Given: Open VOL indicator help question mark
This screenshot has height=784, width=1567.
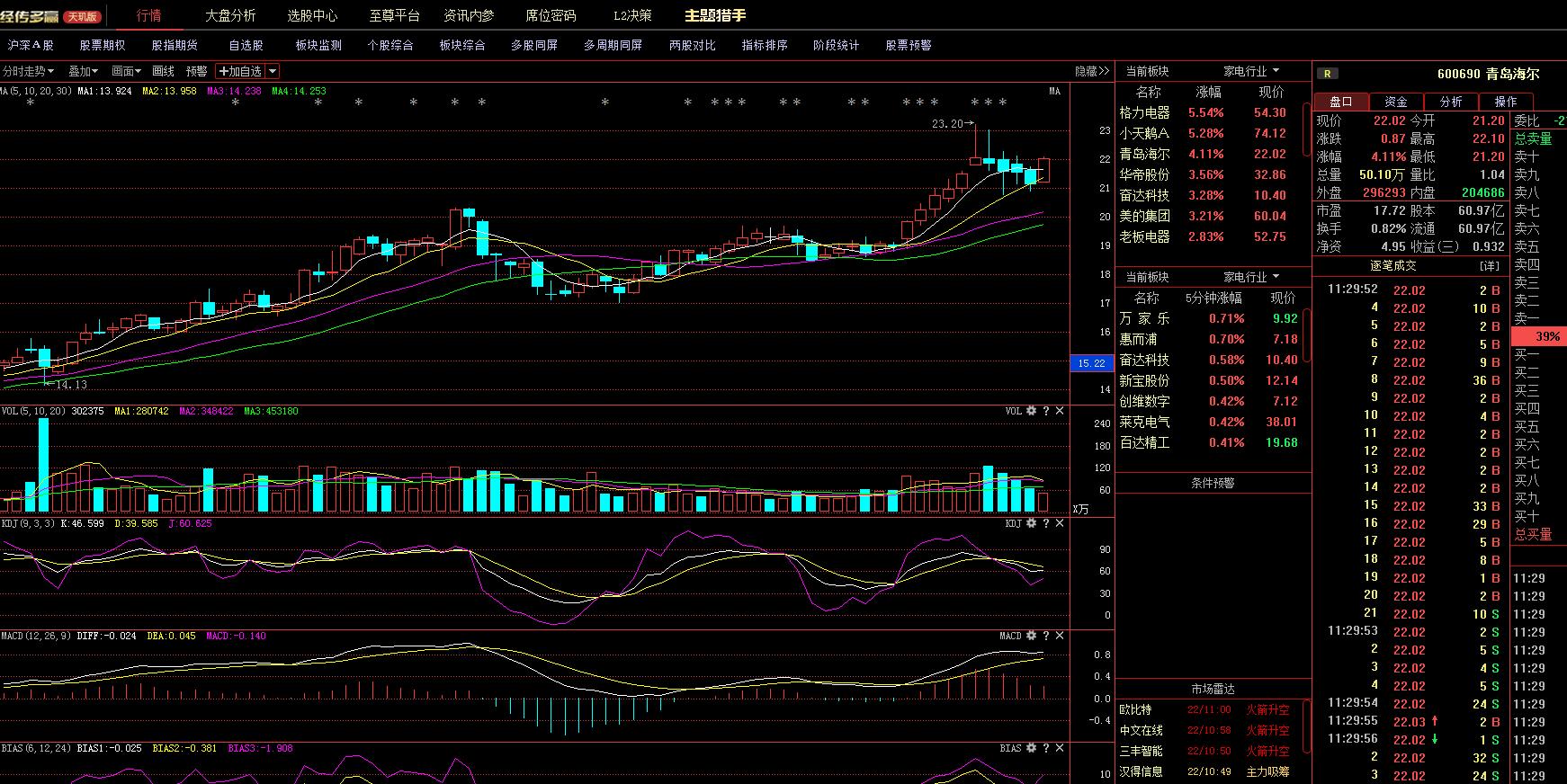Looking at the screenshot, I should pyautogui.click(x=1045, y=411).
